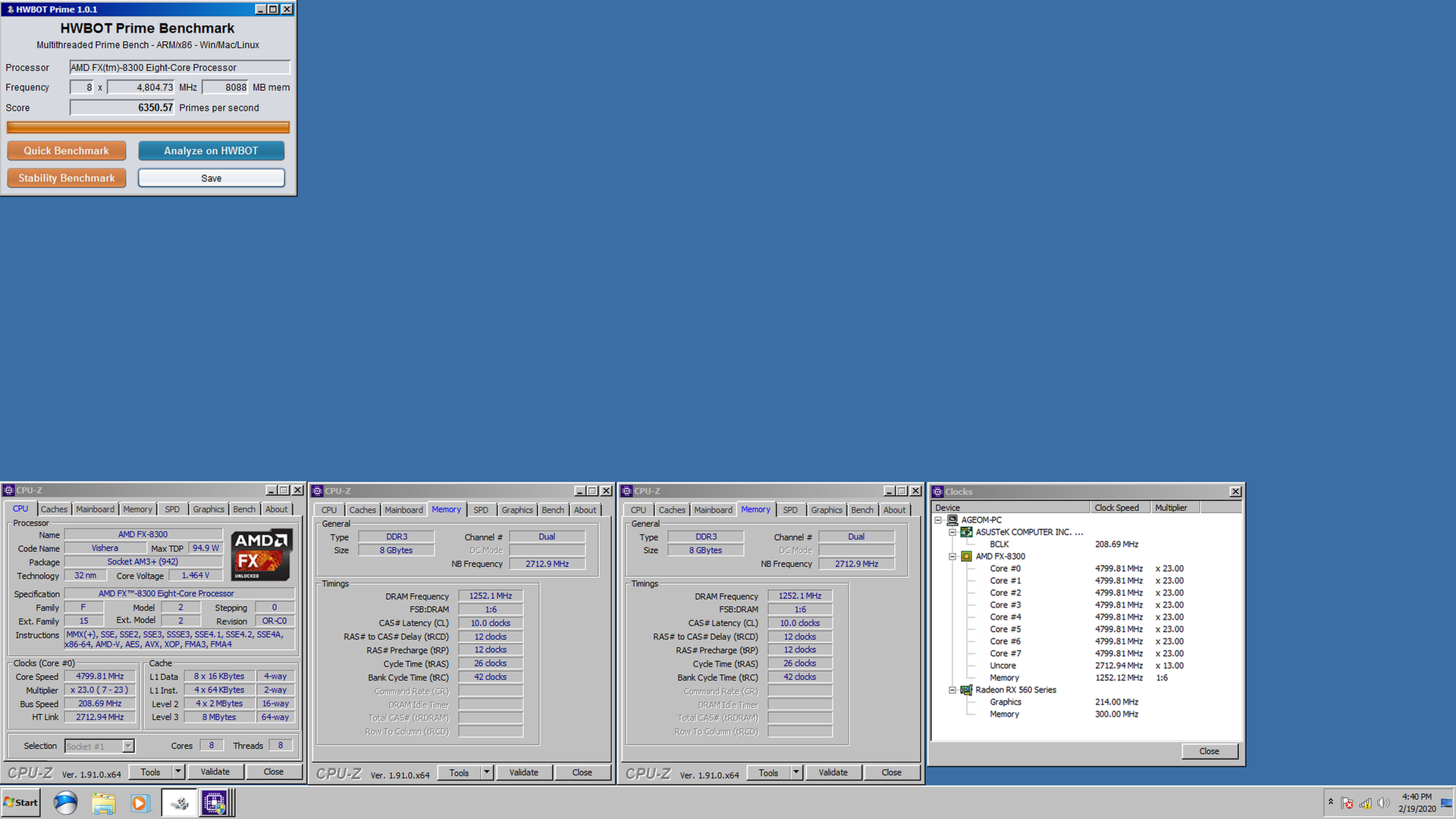Click Validate in first CPU-Z window
The height and width of the screenshot is (819, 1456).
pos(215,772)
